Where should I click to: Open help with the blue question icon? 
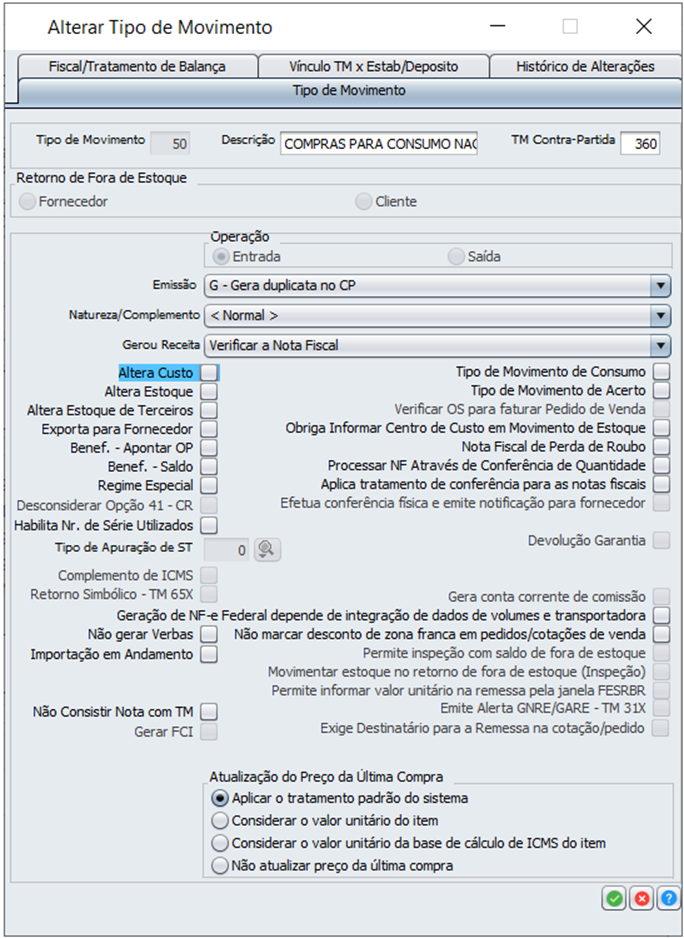669,898
